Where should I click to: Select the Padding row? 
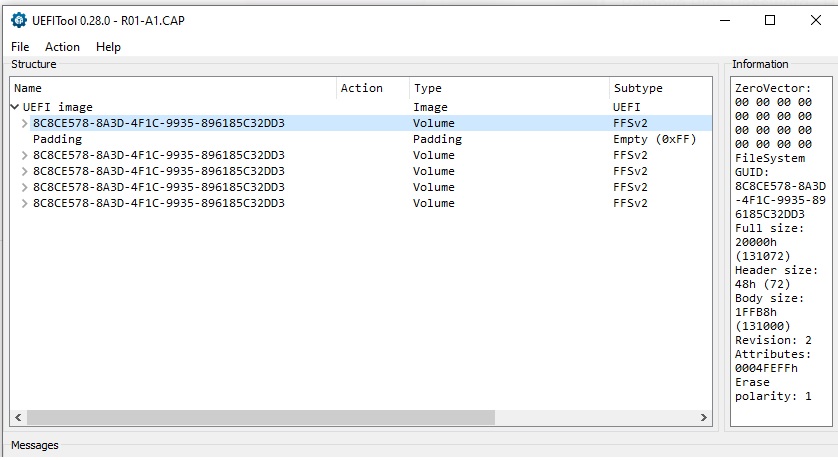pos(58,139)
